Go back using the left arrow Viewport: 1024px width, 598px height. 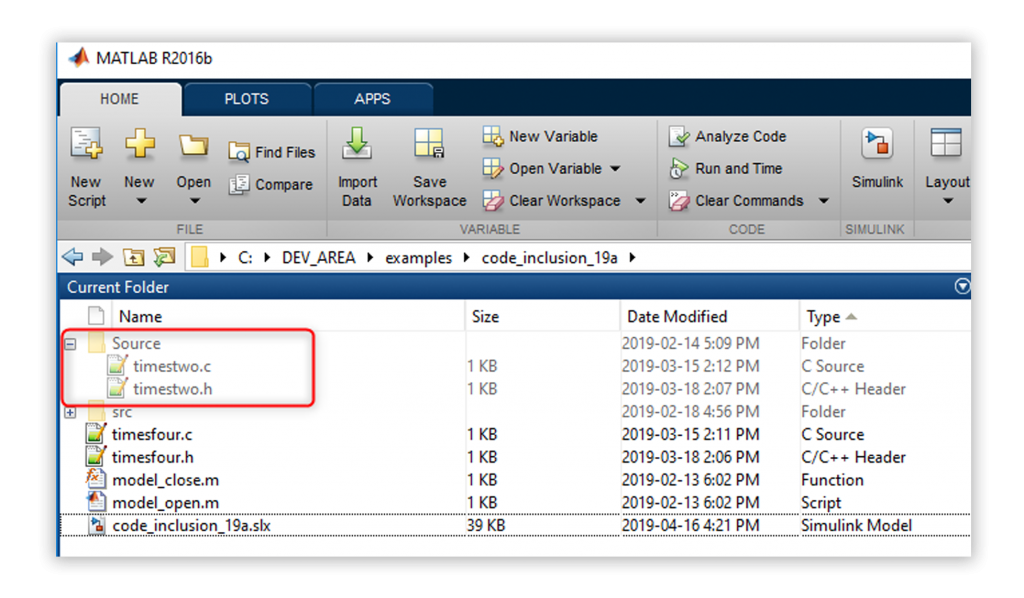72,257
